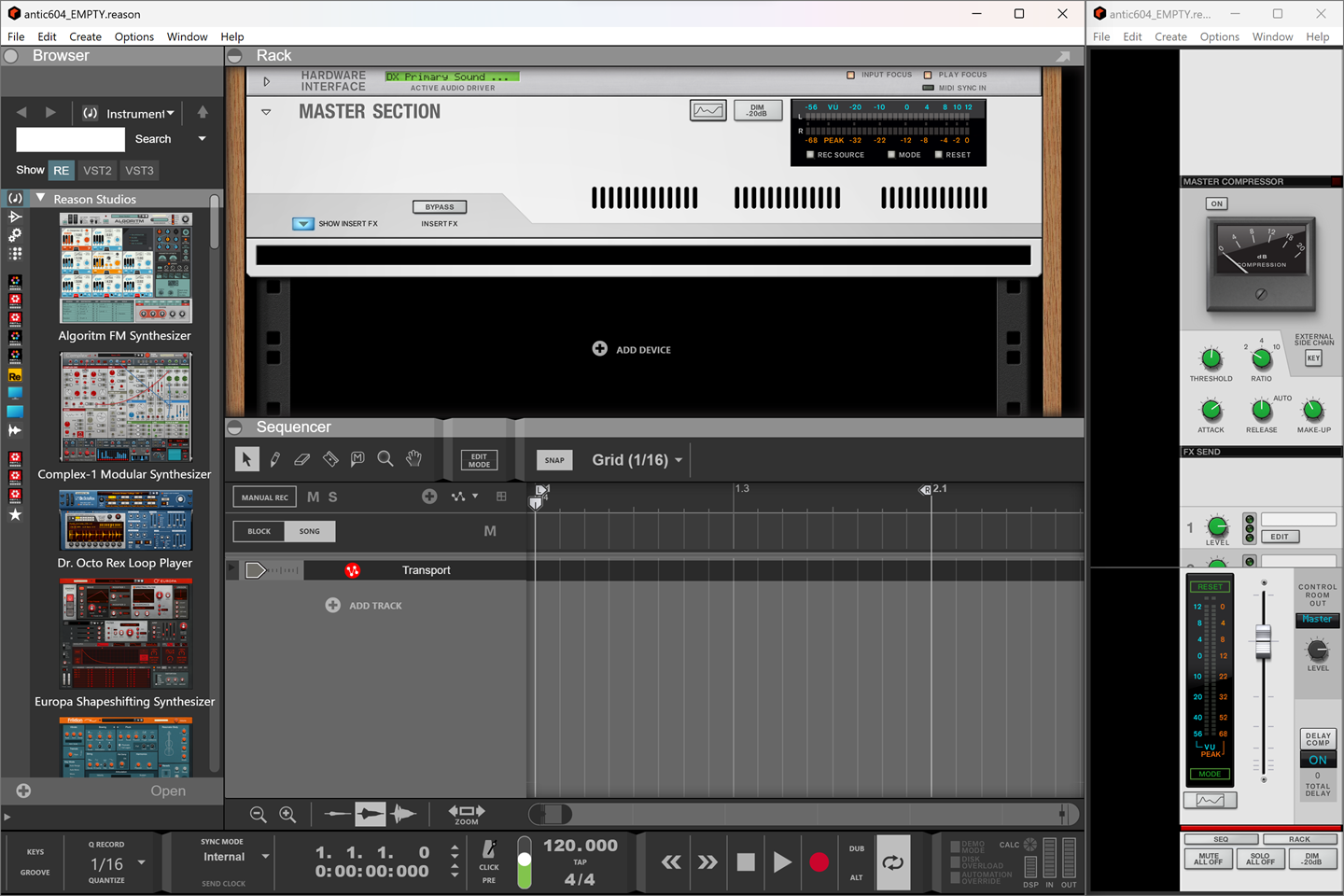Click the ADD TRACK button
Viewport: 1344px width, 896px height.
364,606
